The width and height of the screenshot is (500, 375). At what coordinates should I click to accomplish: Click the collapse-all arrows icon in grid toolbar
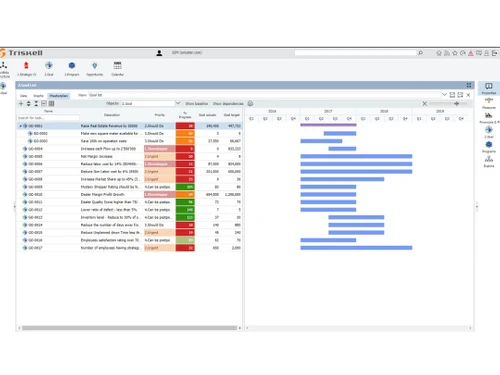(36, 104)
